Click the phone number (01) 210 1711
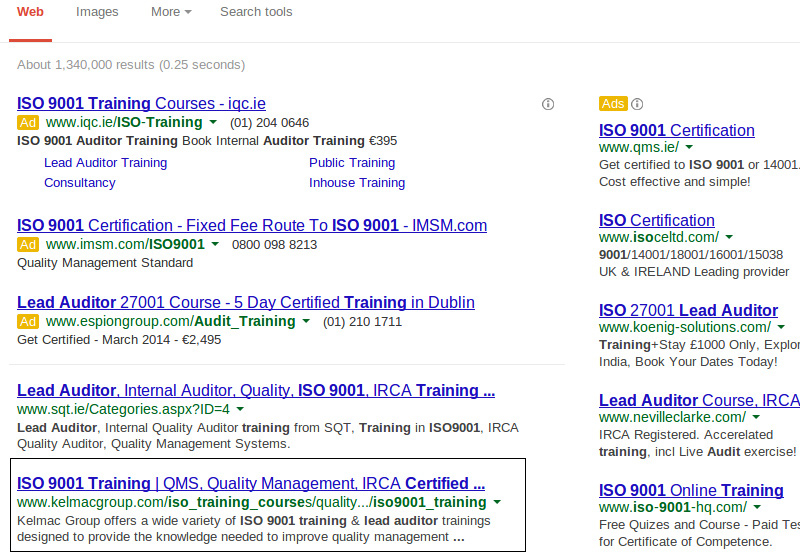This screenshot has width=800, height=554. coord(362,322)
